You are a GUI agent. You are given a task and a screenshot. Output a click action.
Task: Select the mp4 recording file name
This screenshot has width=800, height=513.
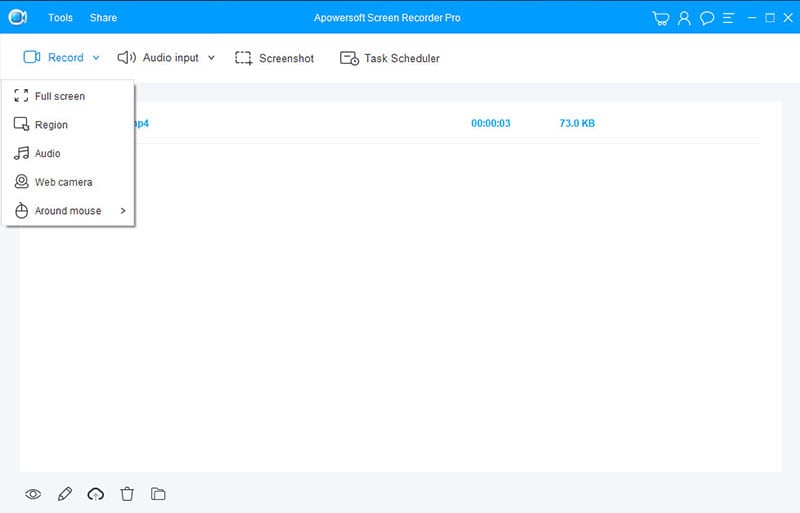point(141,123)
